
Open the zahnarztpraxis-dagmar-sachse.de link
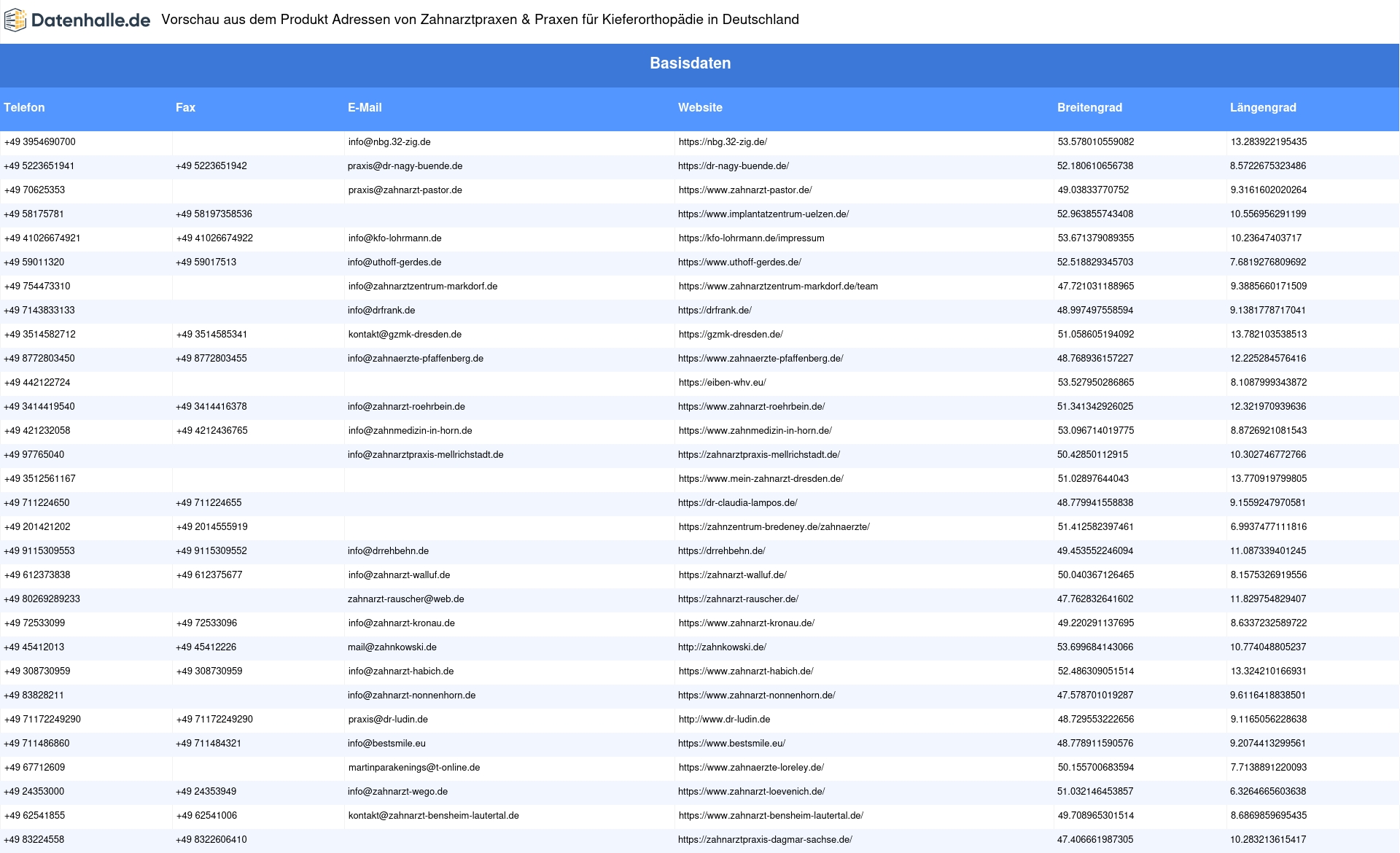coord(765,840)
